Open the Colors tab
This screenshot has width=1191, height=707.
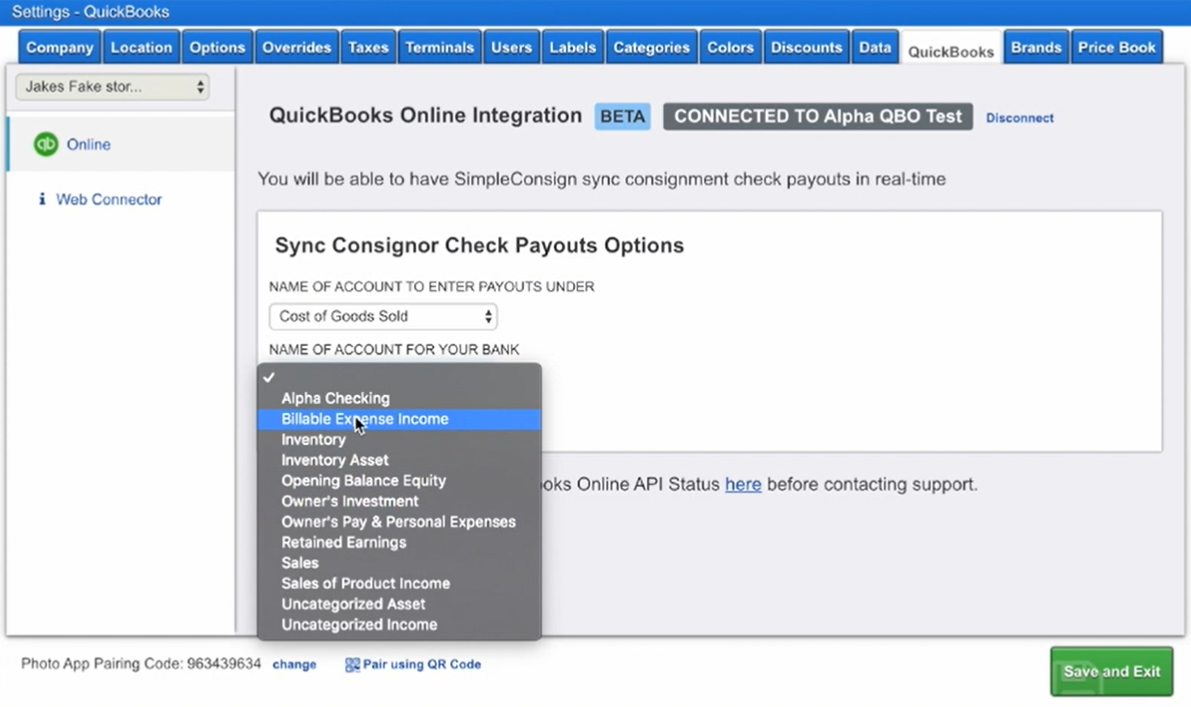[730, 47]
